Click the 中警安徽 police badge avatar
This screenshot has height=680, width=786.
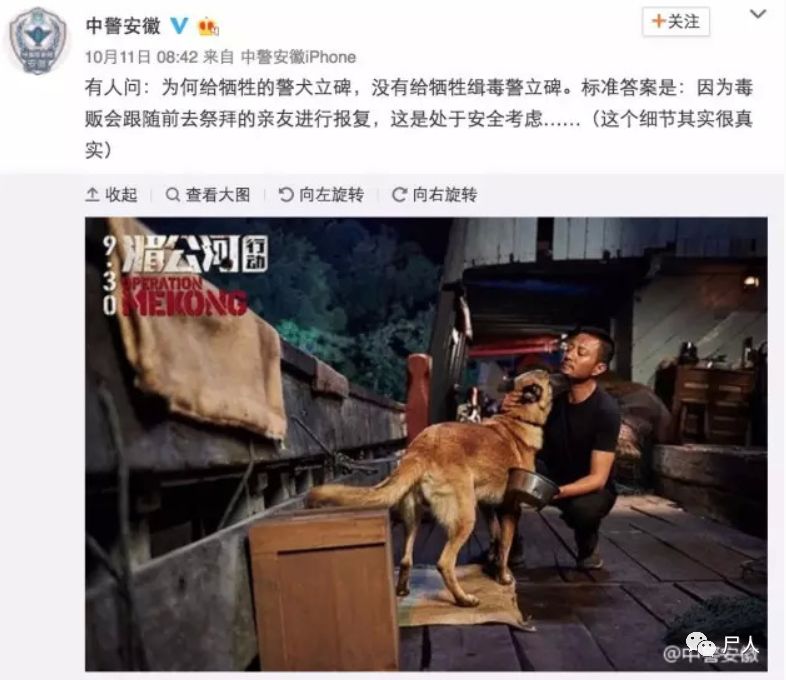coord(38,41)
